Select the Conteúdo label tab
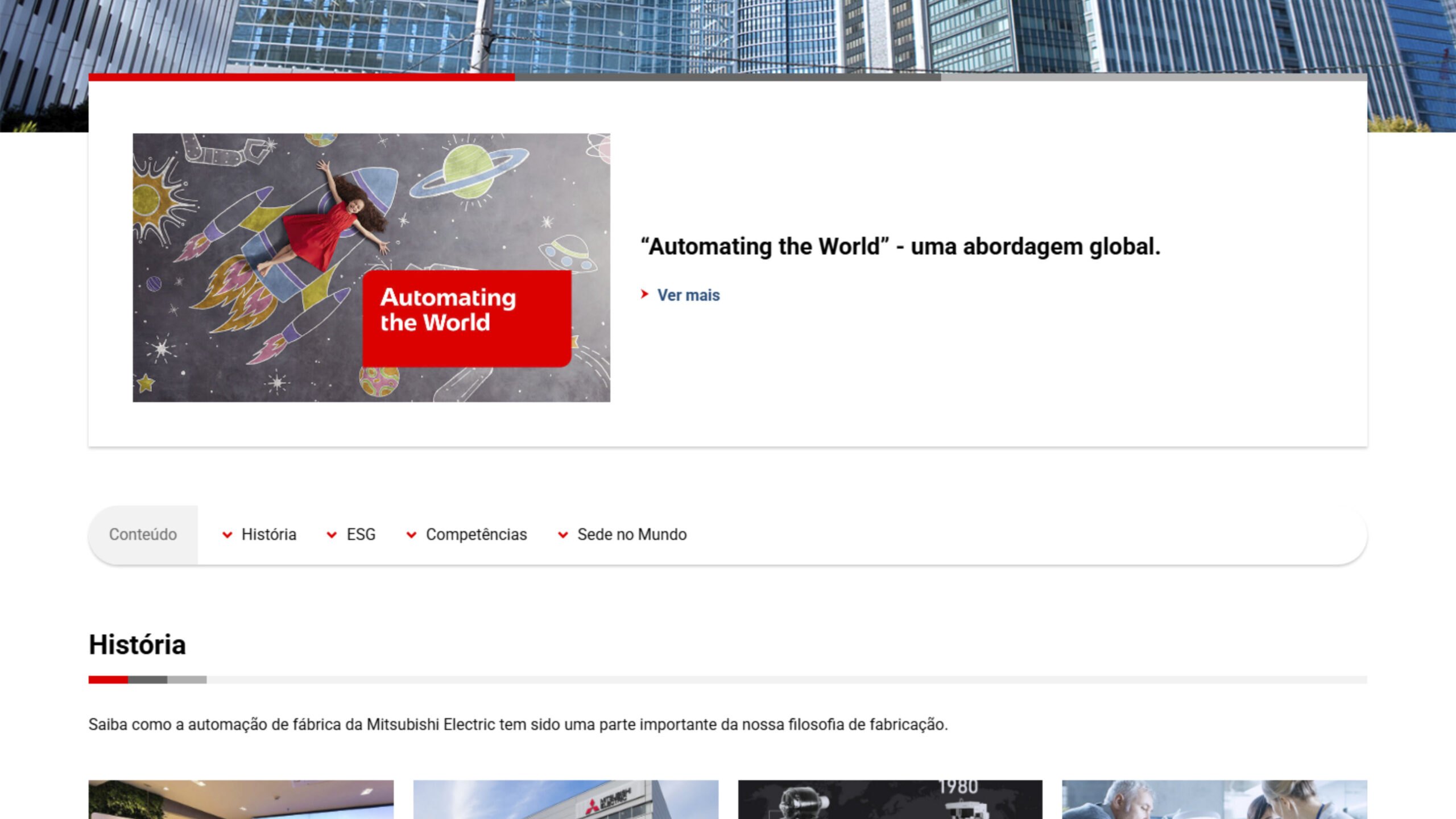This screenshot has width=1456, height=819. (143, 535)
